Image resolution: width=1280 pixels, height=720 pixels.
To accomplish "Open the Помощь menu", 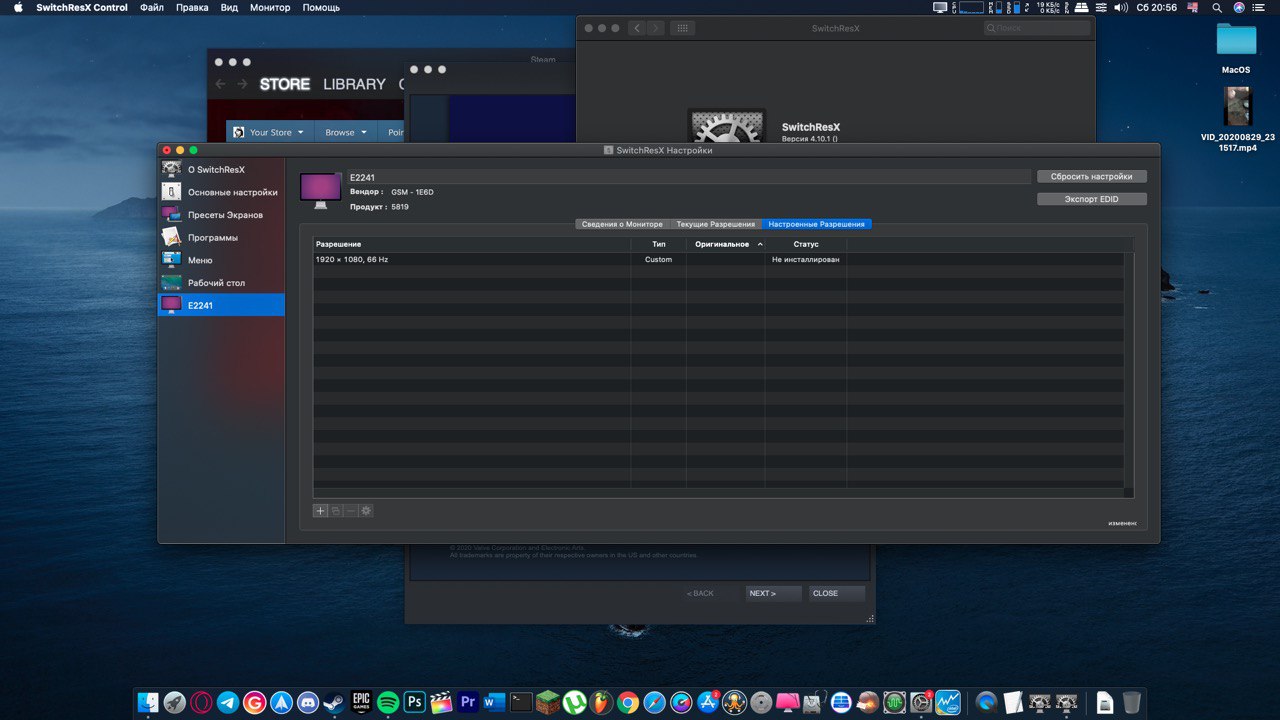I will pyautogui.click(x=321, y=7).
